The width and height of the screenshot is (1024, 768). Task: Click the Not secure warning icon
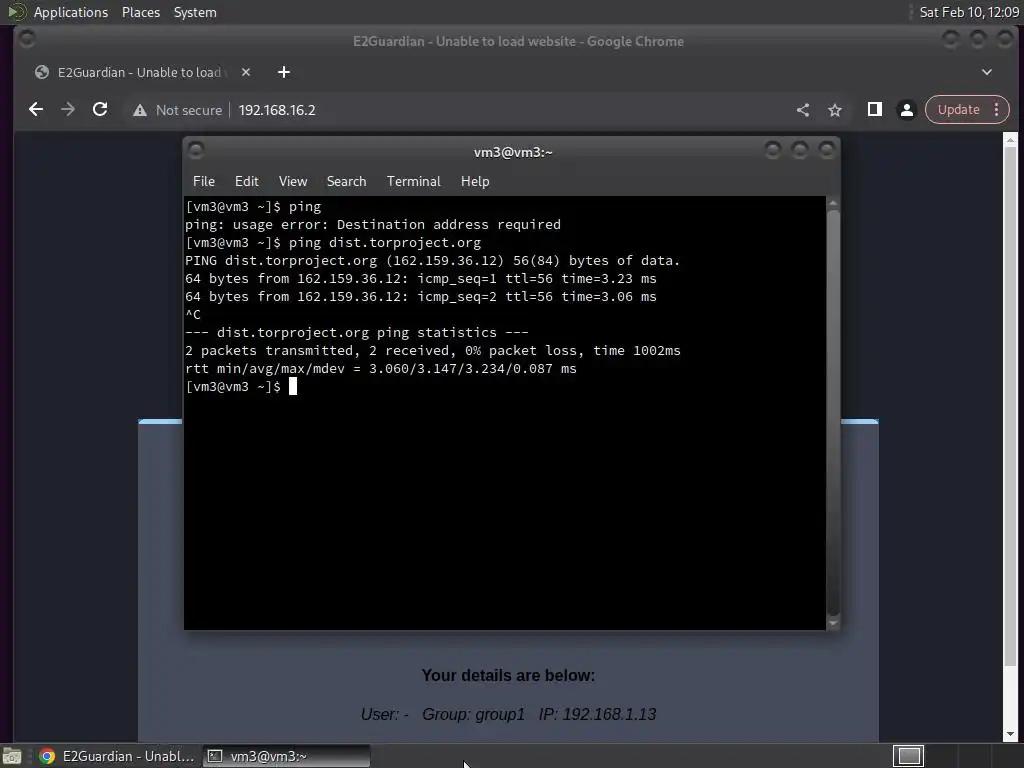pyautogui.click(x=140, y=110)
